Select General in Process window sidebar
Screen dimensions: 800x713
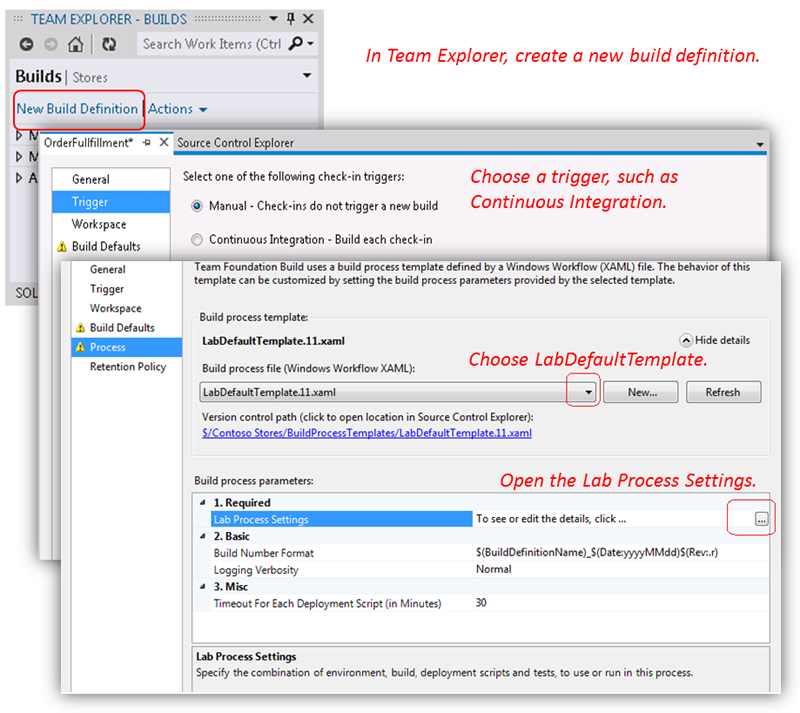click(127, 269)
